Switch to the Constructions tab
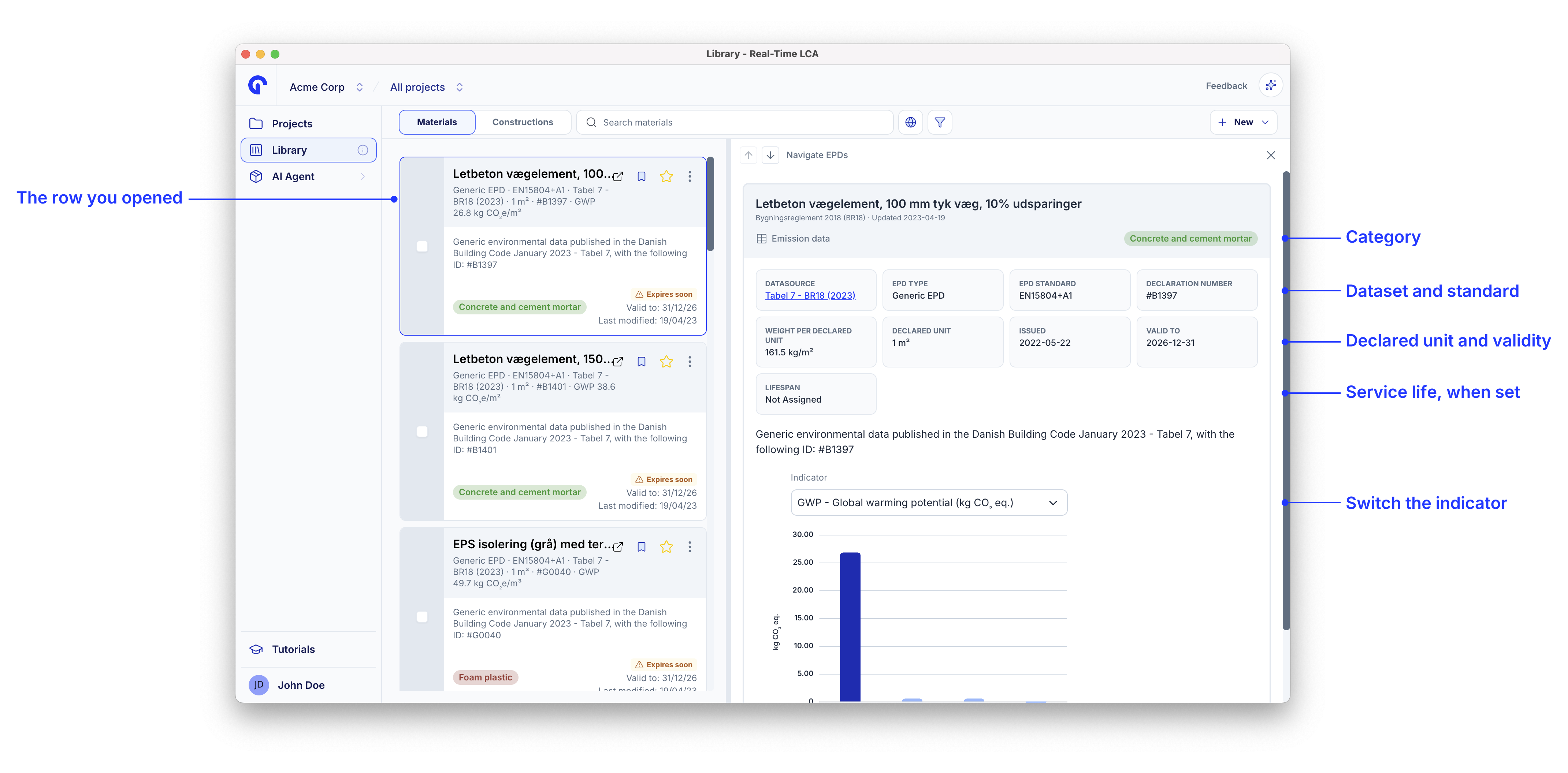This screenshot has height=773, width=1568. click(x=522, y=122)
